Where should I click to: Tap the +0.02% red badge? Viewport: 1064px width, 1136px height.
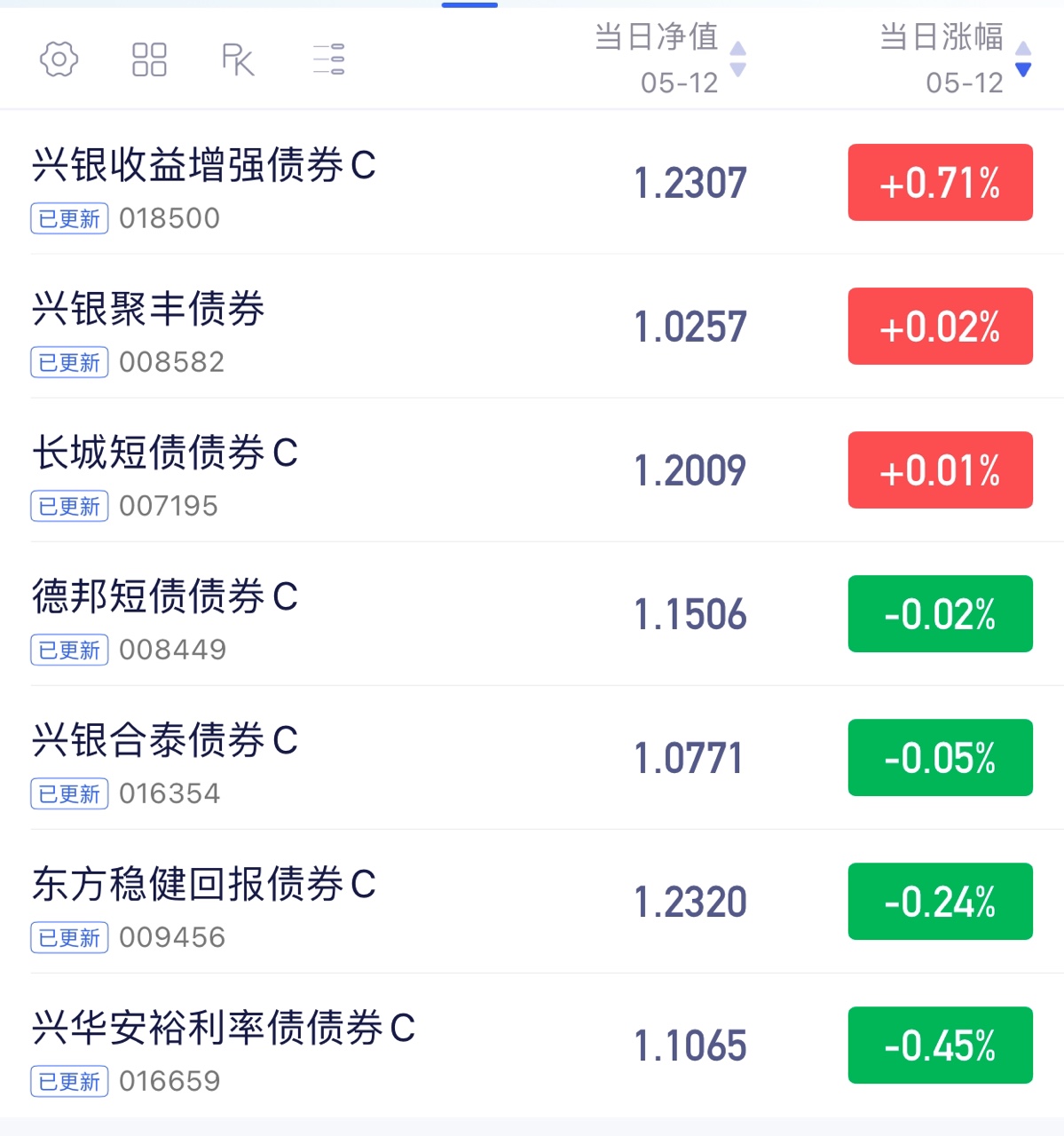(x=941, y=327)
